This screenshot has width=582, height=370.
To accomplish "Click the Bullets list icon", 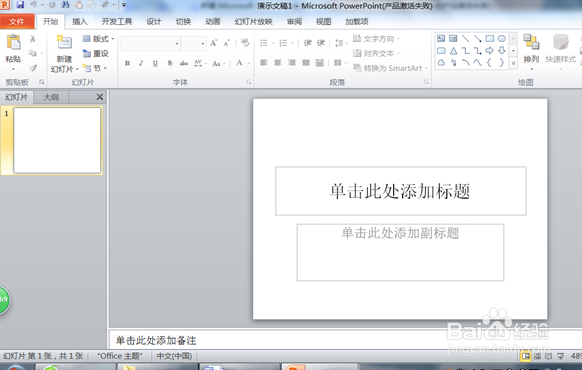I will pyautogui.click(x=264, y=43).
